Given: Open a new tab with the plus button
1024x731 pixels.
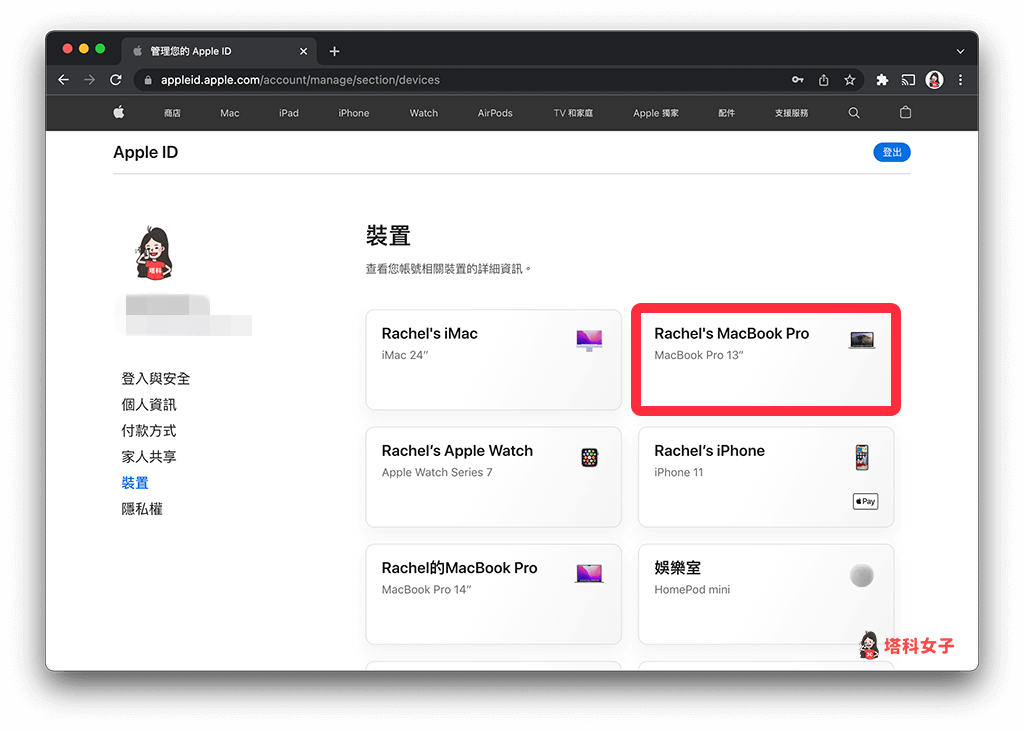Looking at the screenshot, I should coord(334,51).
